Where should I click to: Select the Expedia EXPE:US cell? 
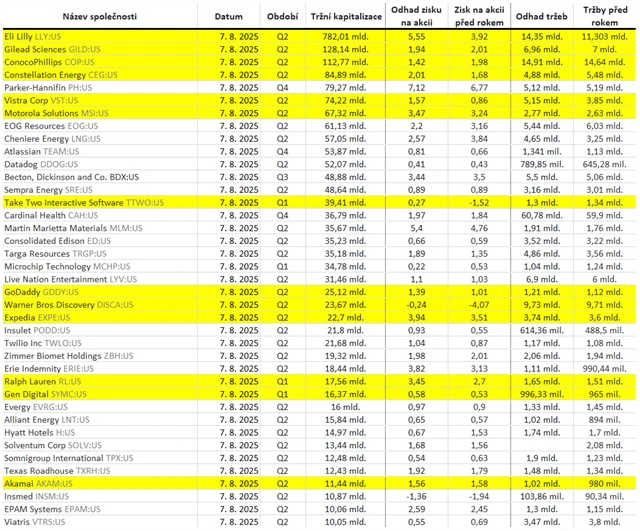point(100,318)
